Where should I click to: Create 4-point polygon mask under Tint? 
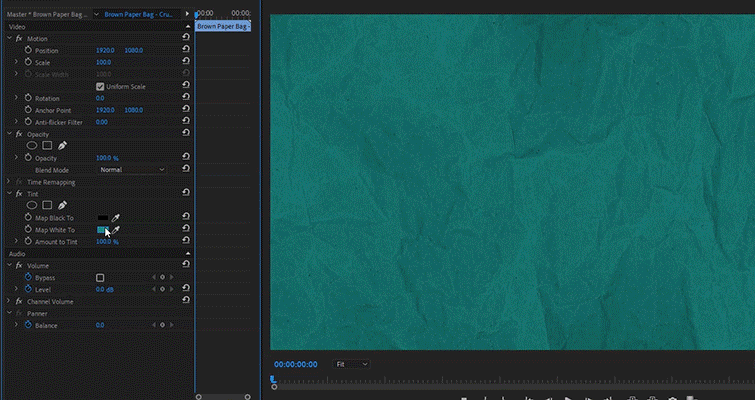pyautogui.click(x=47, y=205)
